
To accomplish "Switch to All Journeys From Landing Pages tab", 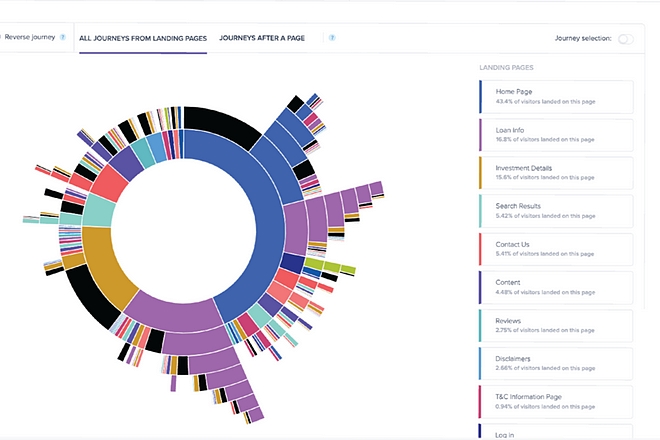I will click(143, 38).
